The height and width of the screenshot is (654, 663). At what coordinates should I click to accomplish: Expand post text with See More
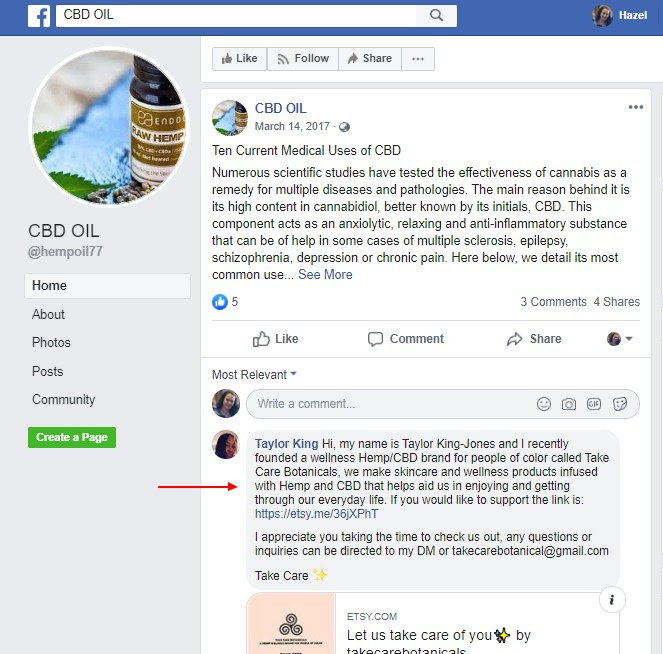point(325,274)
